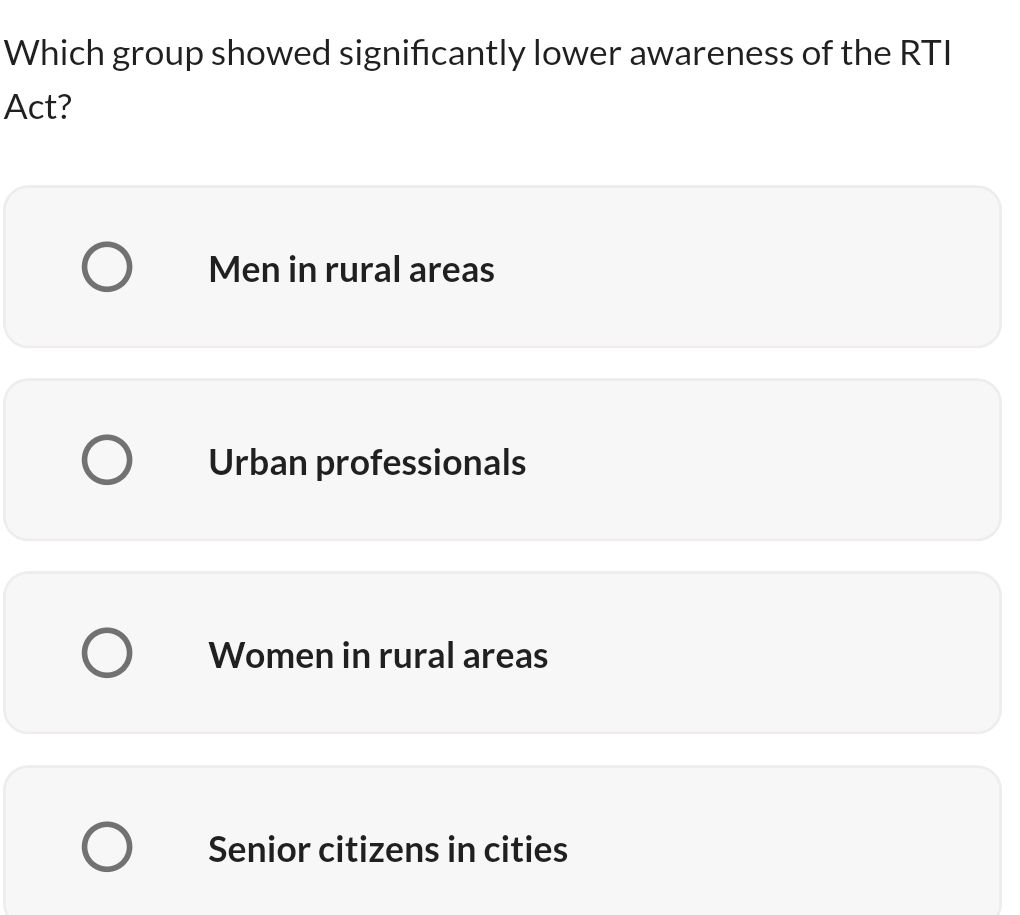Click the third answer option card
Viewport: 1020px width, 915px height.
click(502, 653)
